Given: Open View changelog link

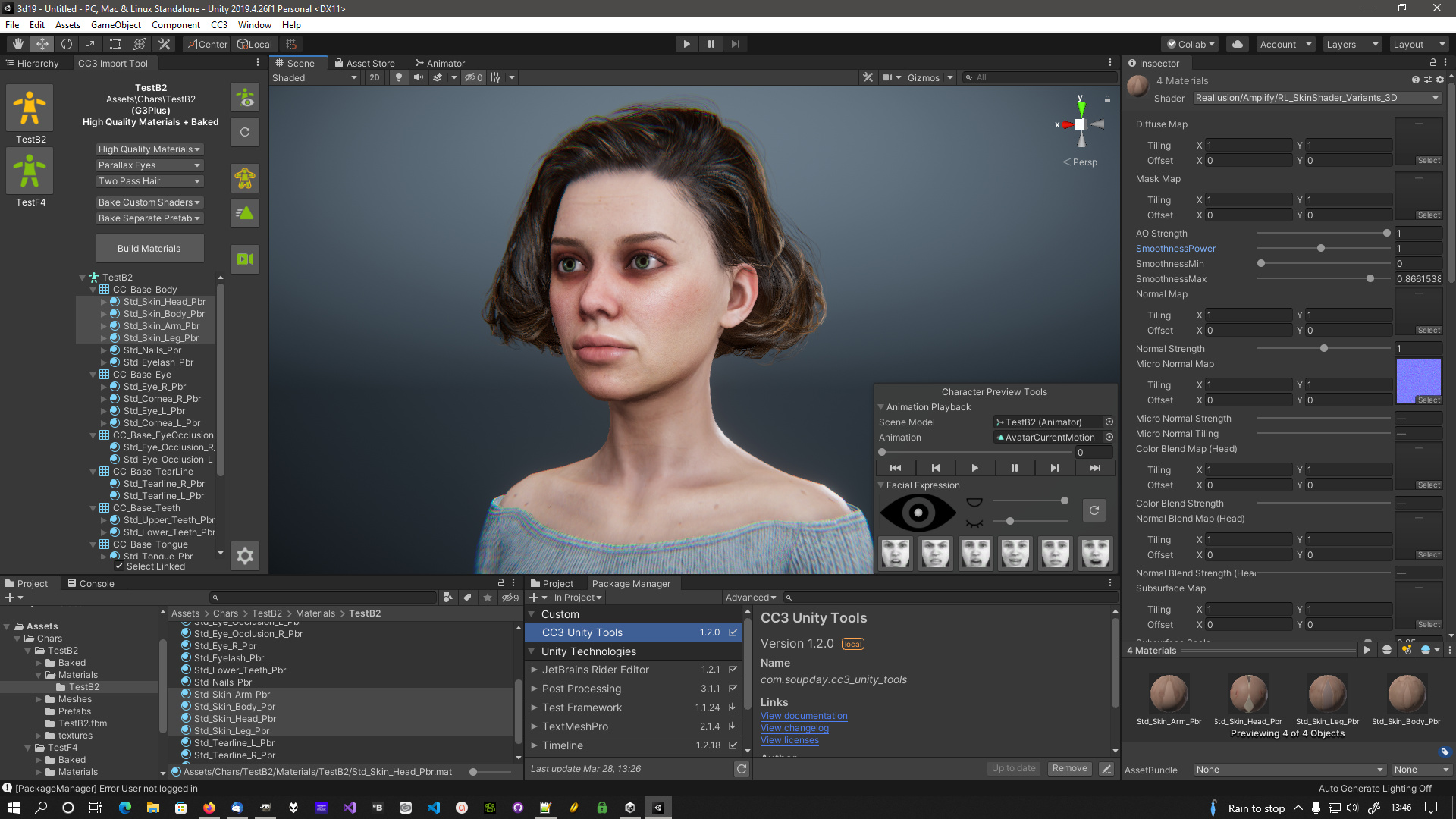Looking at the screenshot, I should click(795, 728).
